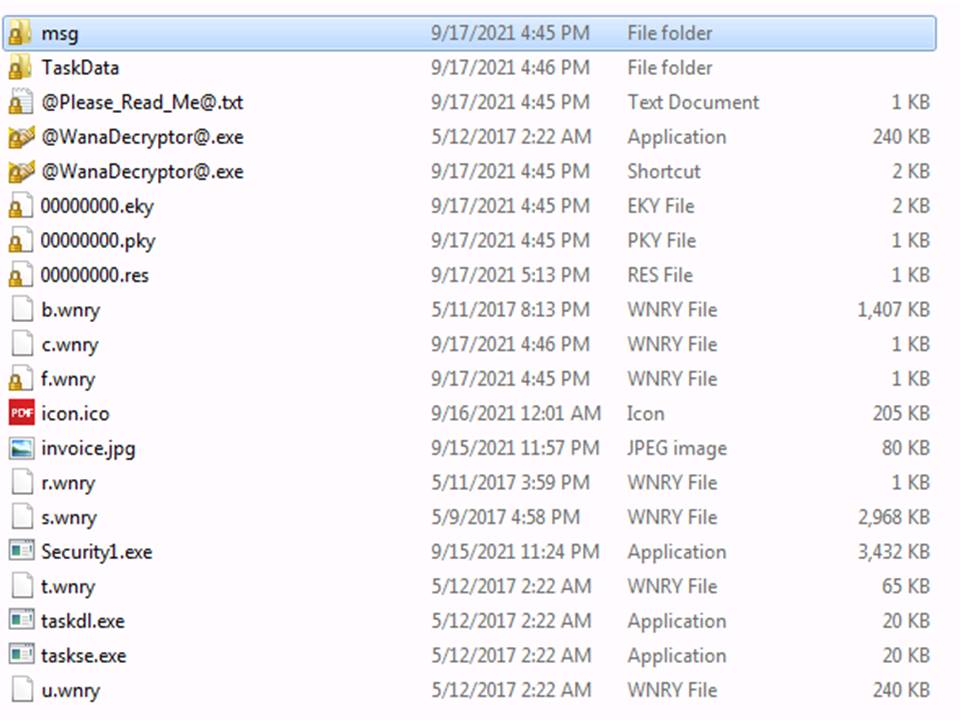Select the invoice.jpg file name

click(88, 449)
